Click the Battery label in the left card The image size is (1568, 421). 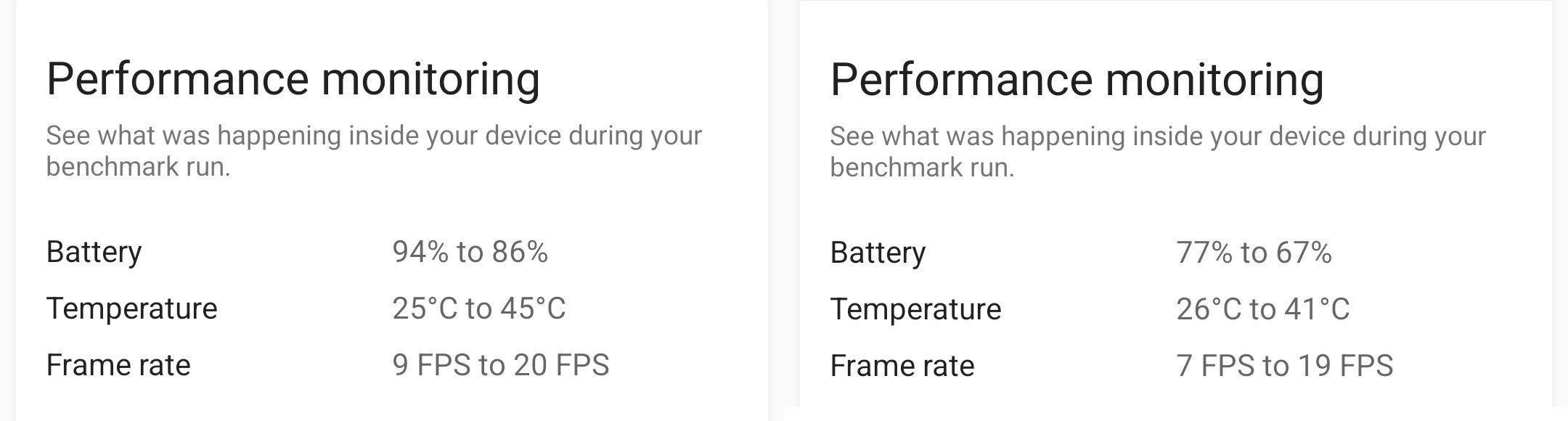[x=94, y=252]
